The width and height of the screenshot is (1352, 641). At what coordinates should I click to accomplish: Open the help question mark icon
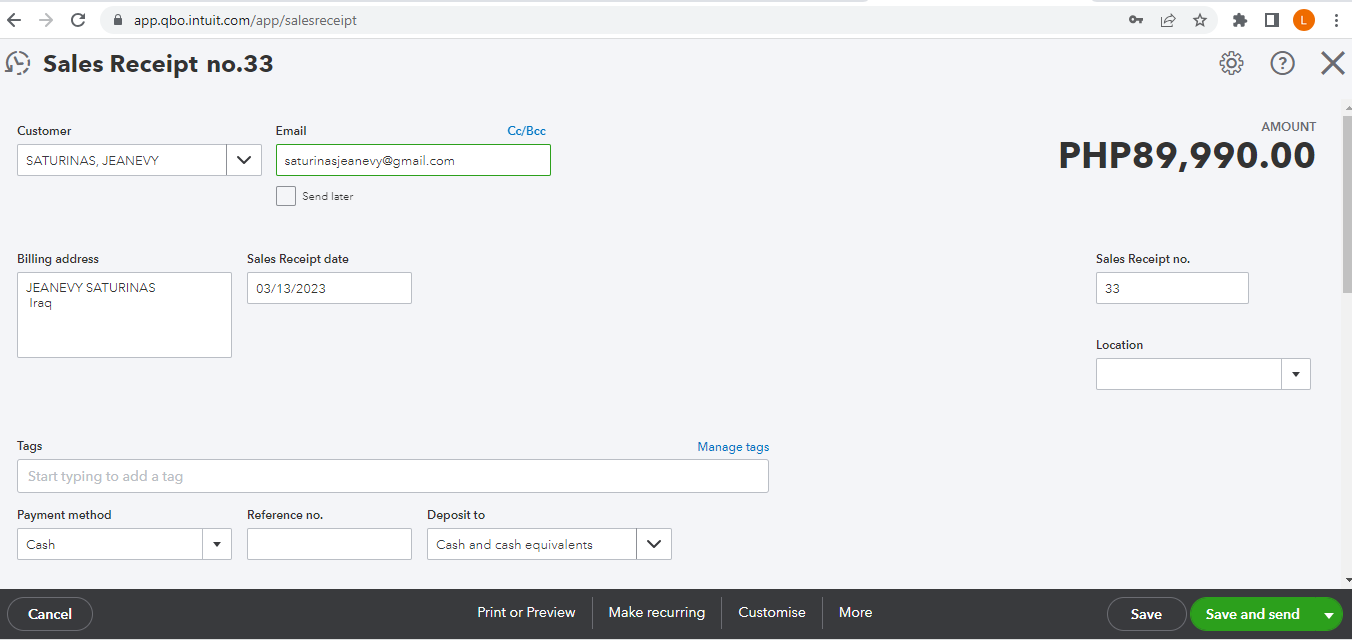pyautogui.click(x=1282, y=64)
